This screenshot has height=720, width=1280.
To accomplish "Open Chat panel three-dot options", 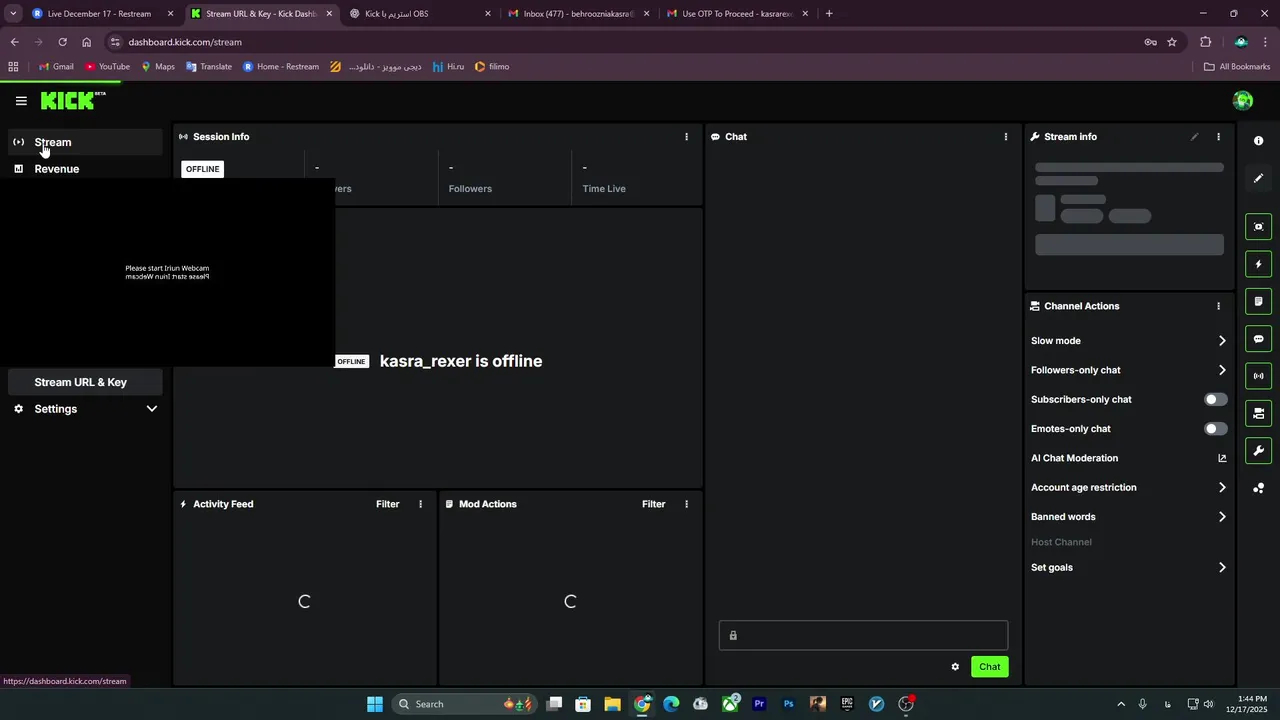I will (x=1006, y=137).
